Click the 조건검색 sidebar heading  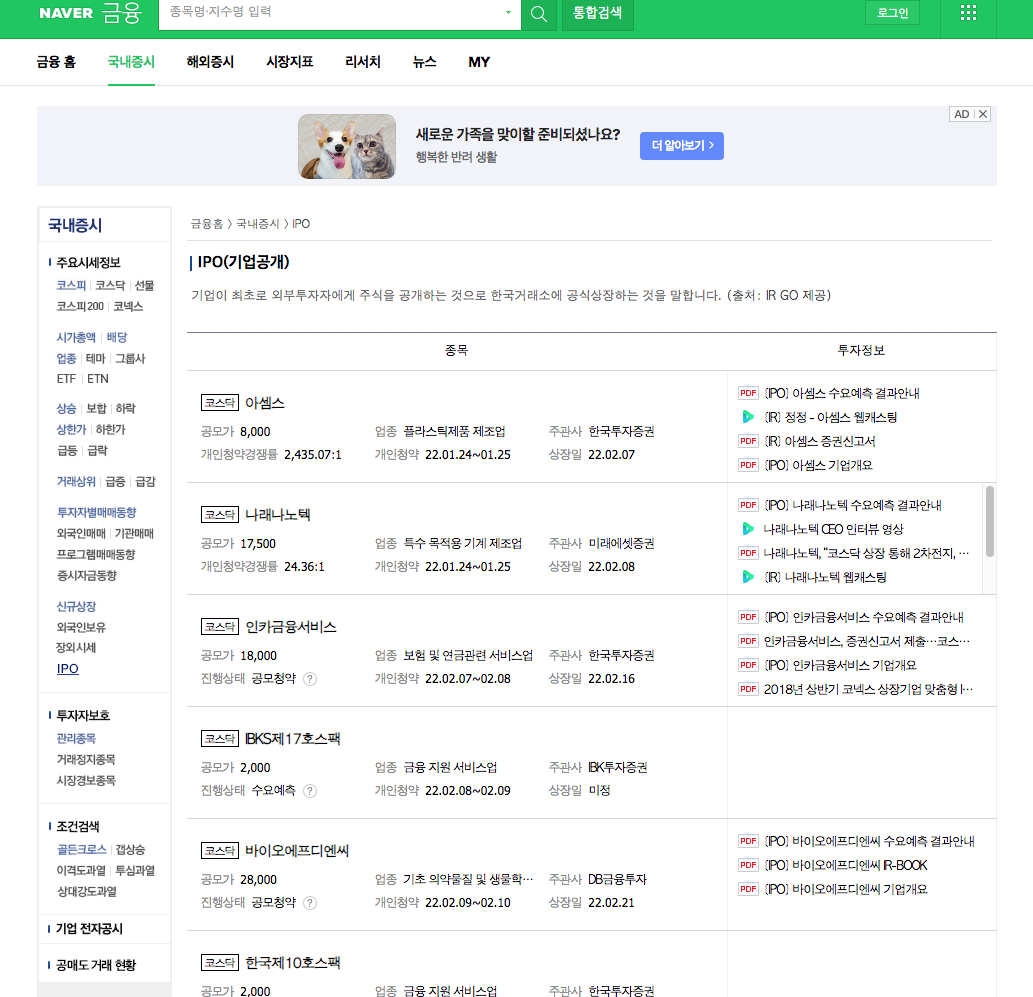click(x=77, y=826)
